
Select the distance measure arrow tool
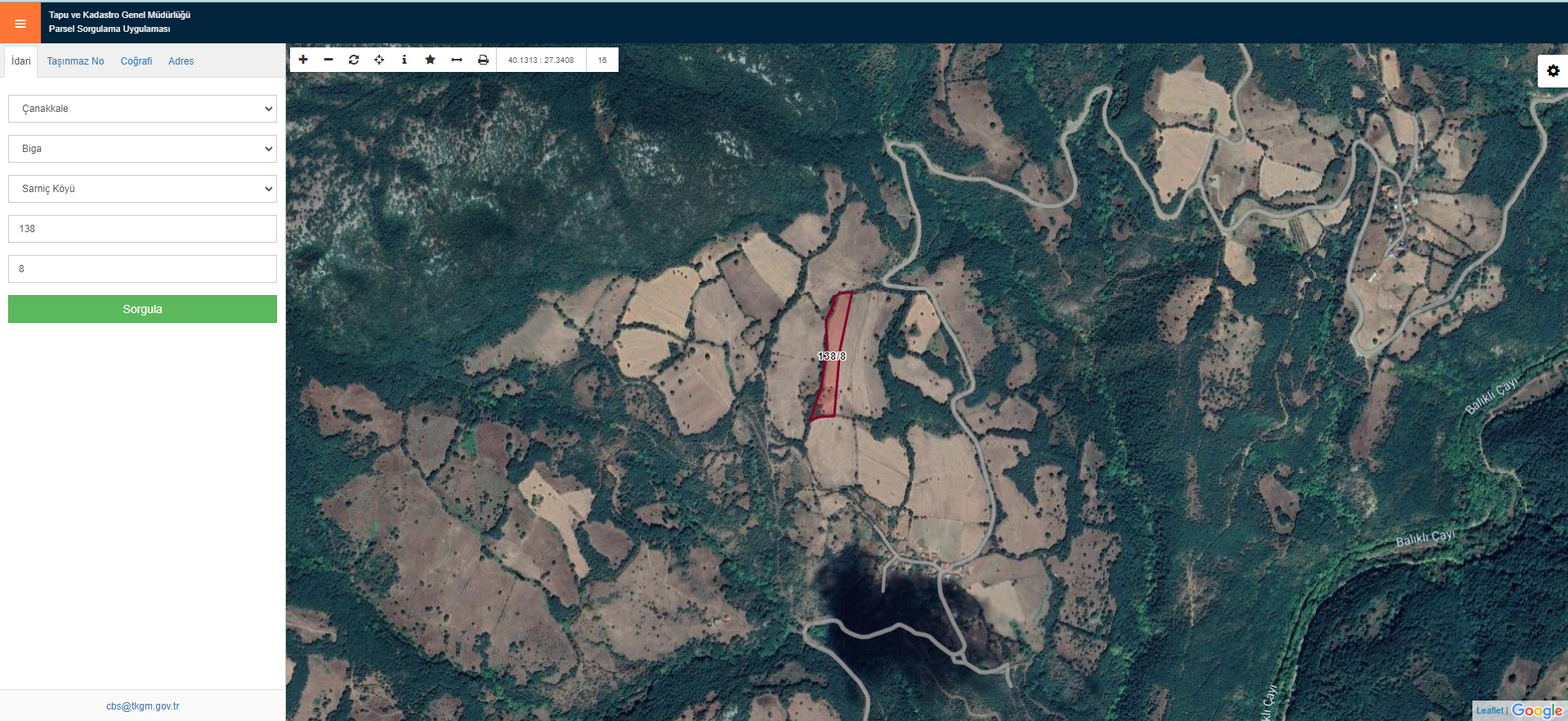(457, 60)
